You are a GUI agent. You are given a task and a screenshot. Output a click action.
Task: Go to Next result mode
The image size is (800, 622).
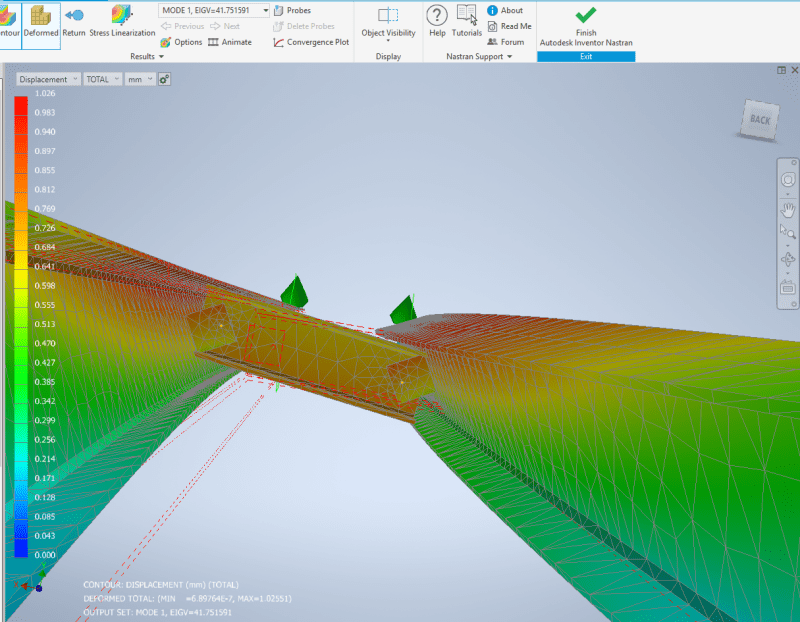224,26
